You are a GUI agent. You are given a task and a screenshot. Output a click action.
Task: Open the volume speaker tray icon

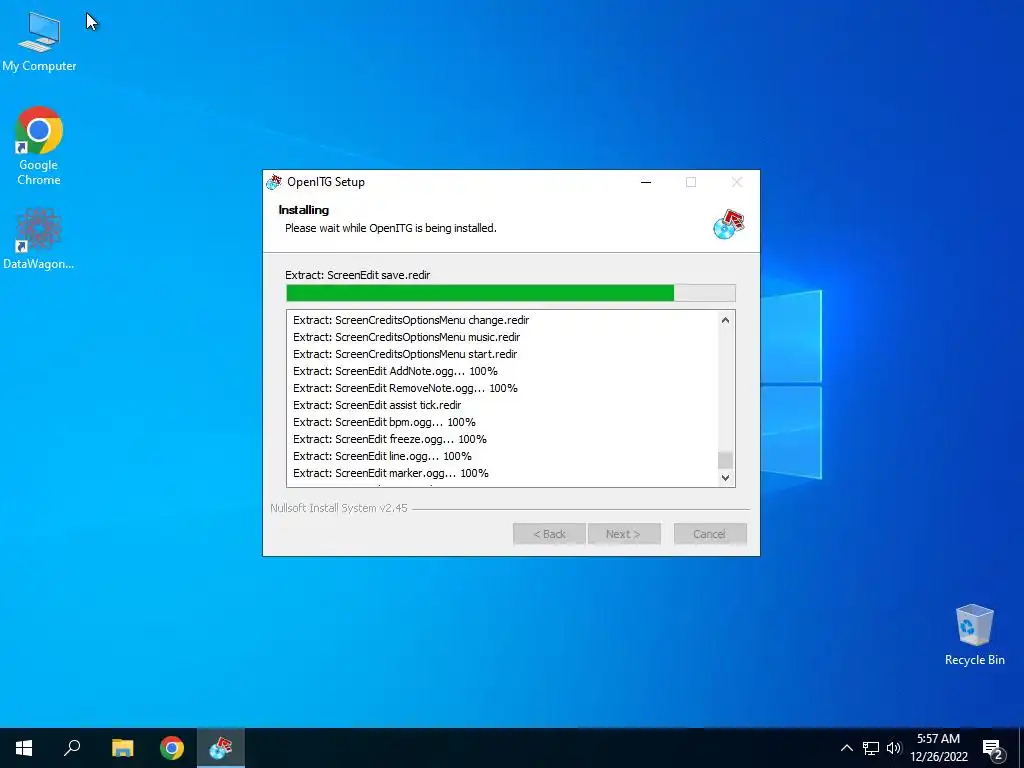click(x=893, y=748)
